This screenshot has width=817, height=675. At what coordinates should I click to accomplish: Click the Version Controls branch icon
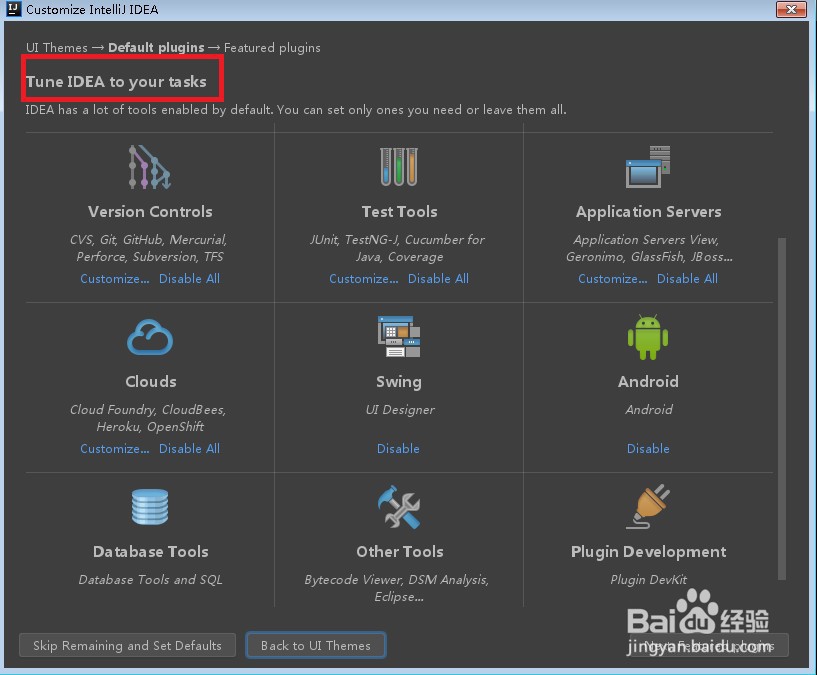click(x=150, y=167)
